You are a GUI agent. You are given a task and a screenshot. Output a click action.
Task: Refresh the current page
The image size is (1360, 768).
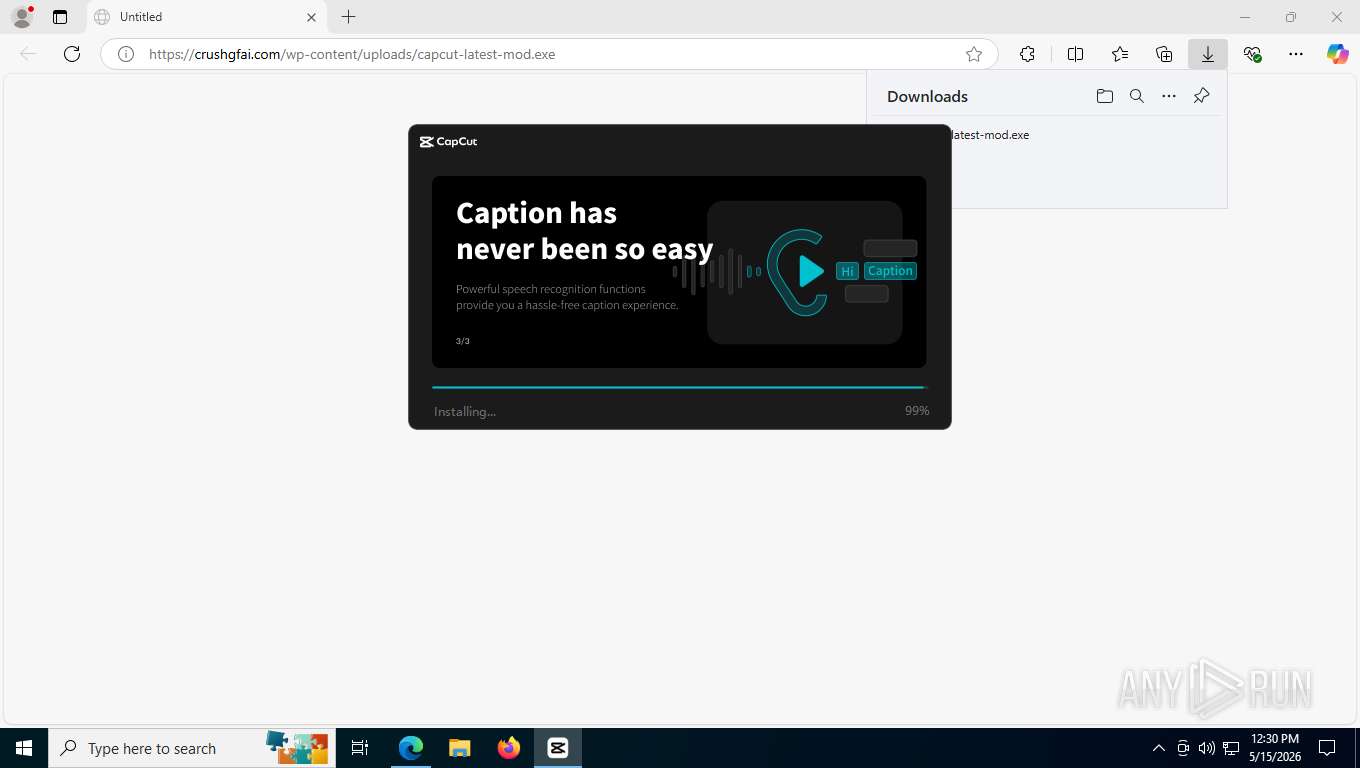[x=72, y=54]
